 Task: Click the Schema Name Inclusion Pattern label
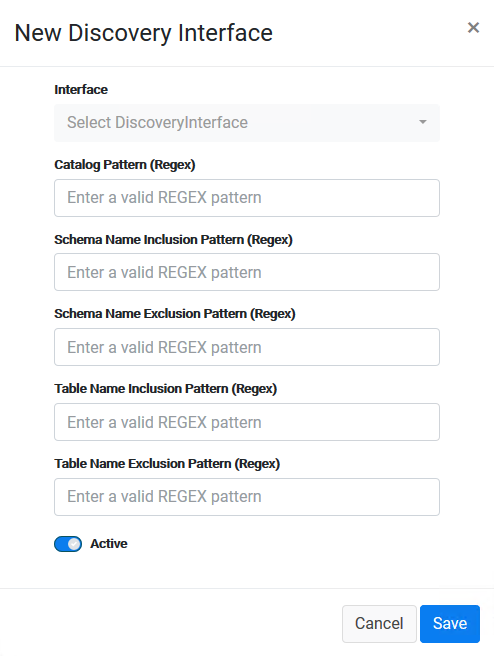[173, 240]
